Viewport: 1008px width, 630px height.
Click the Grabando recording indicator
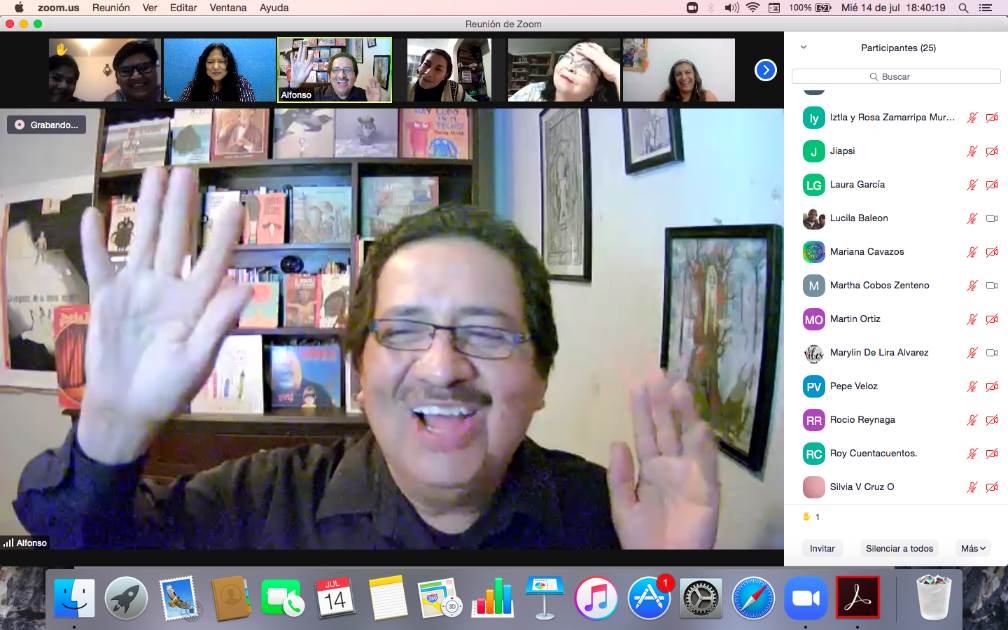(46, 125)
